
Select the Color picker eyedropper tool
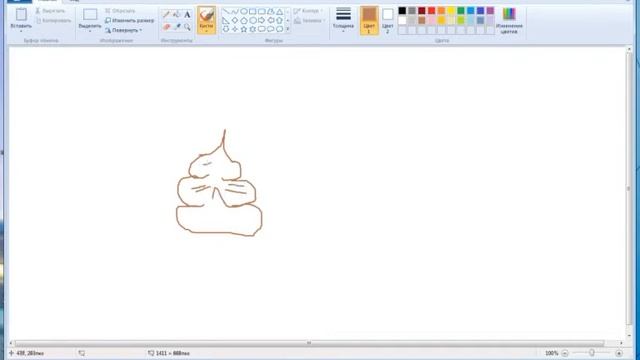(x=177, y=27)
